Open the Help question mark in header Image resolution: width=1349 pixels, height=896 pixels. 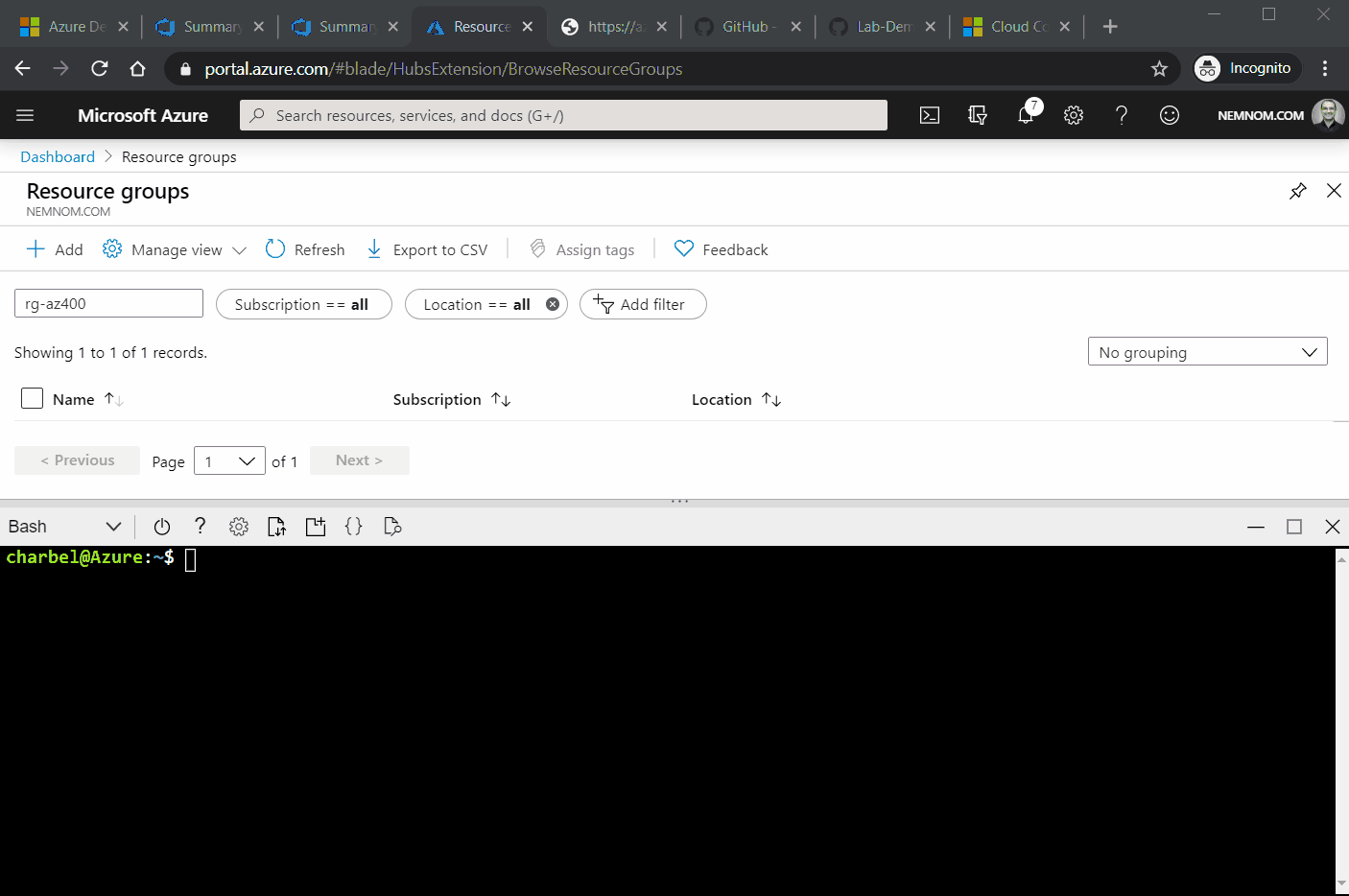tap(1122, 115)
